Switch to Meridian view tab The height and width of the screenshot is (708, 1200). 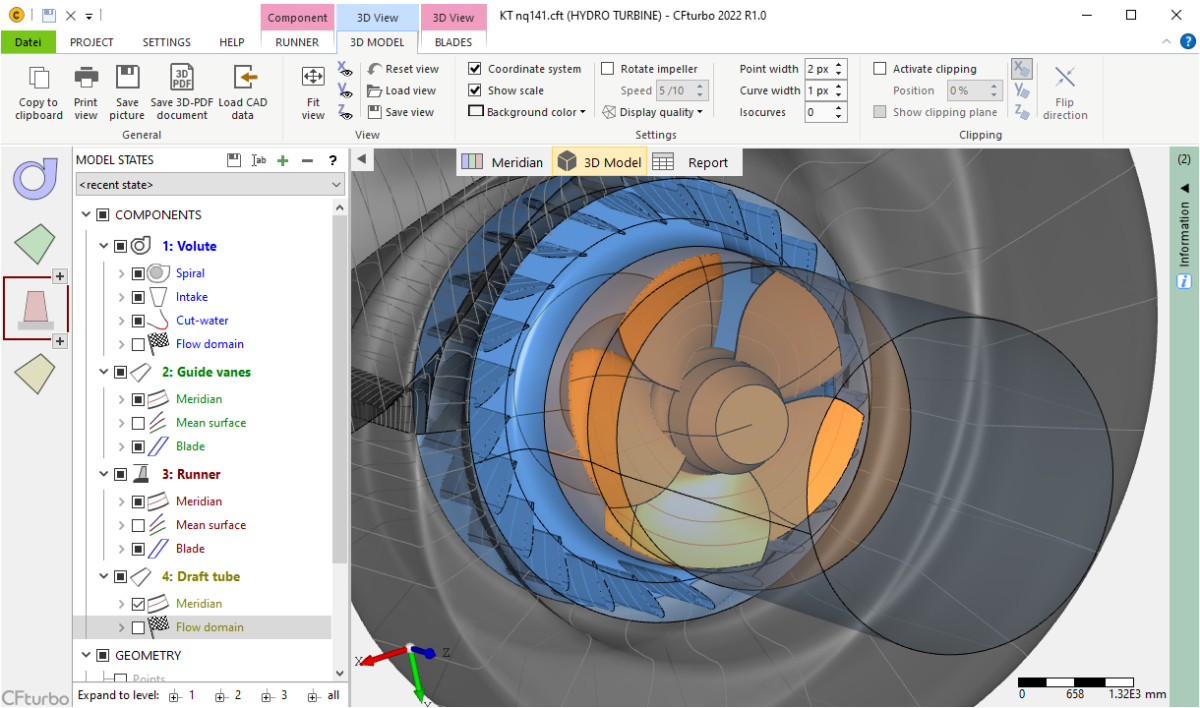click(x=503, y=162)
